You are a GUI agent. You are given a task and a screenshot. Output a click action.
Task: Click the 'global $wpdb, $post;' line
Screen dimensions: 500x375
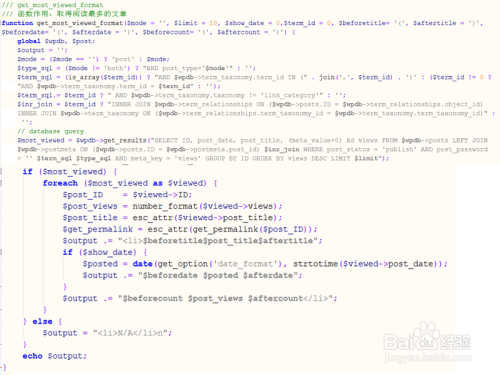(x=56, y=41)
